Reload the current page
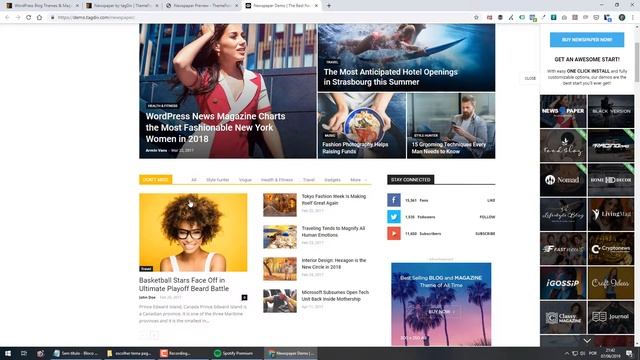Viewport: 640px width, 360px height. [29, 18]
